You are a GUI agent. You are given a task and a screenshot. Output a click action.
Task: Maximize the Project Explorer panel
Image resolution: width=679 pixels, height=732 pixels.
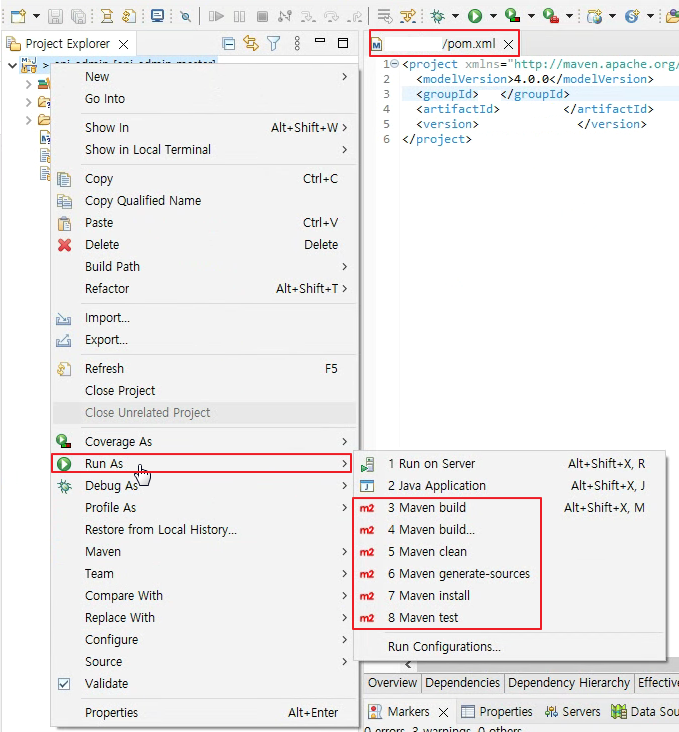coord(343,43)
